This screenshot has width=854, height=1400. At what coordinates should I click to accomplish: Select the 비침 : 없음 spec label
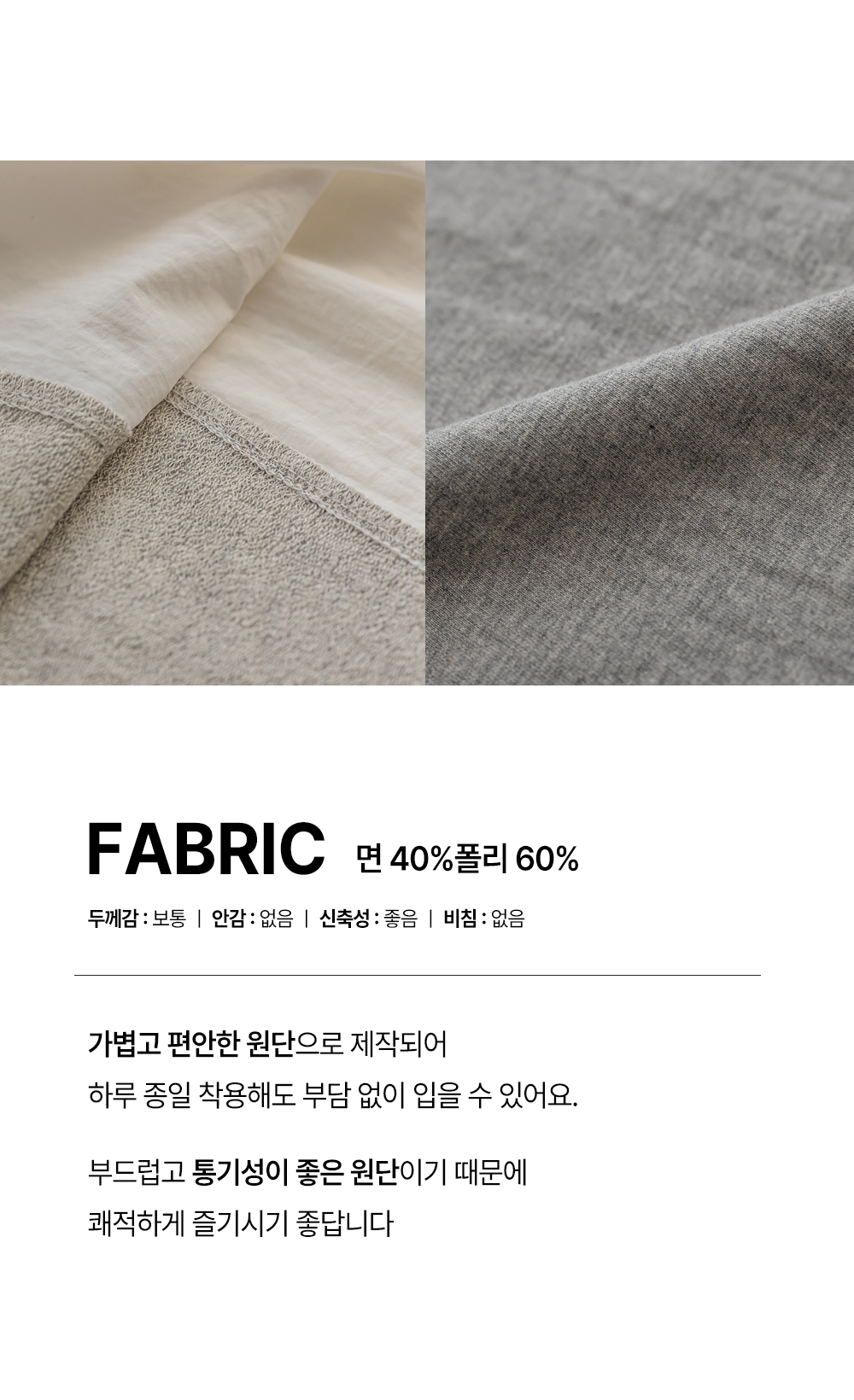[483, 919]
